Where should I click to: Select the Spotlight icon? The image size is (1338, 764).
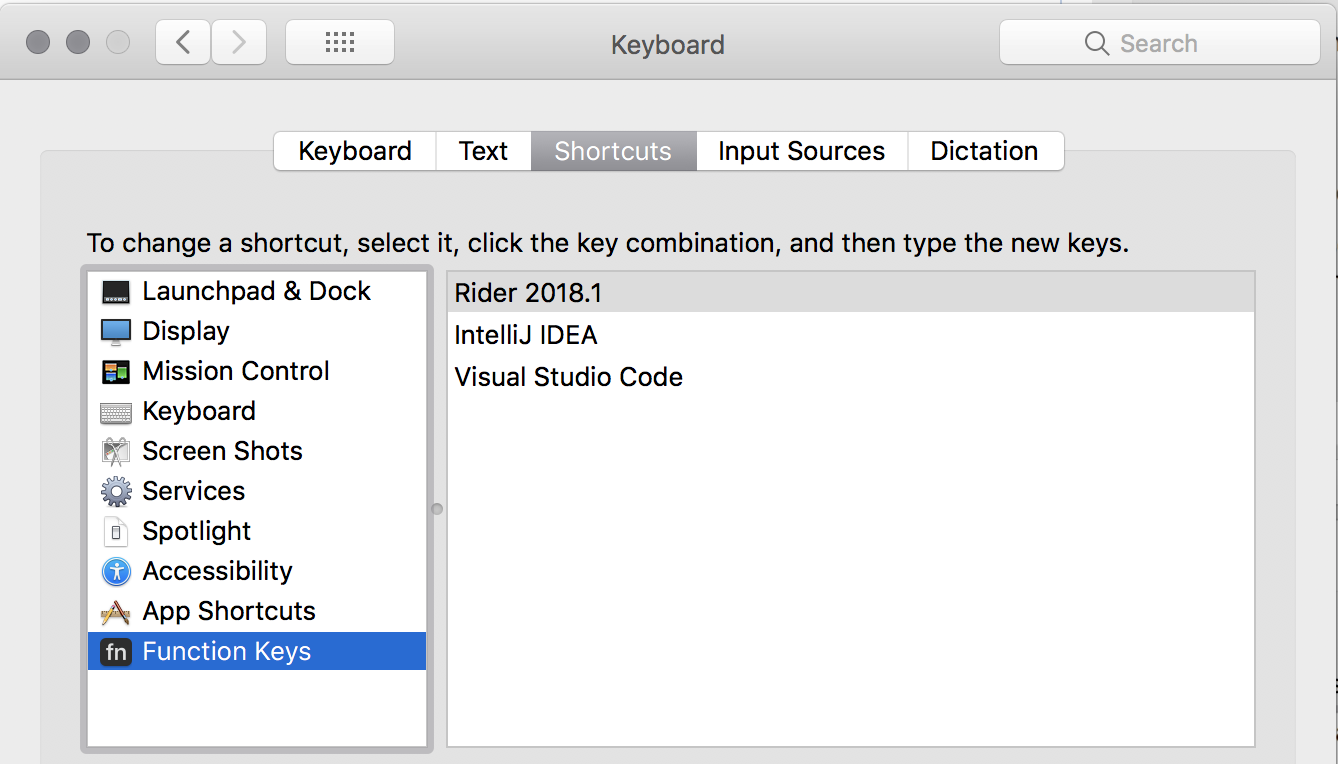[x=115, y=531]
